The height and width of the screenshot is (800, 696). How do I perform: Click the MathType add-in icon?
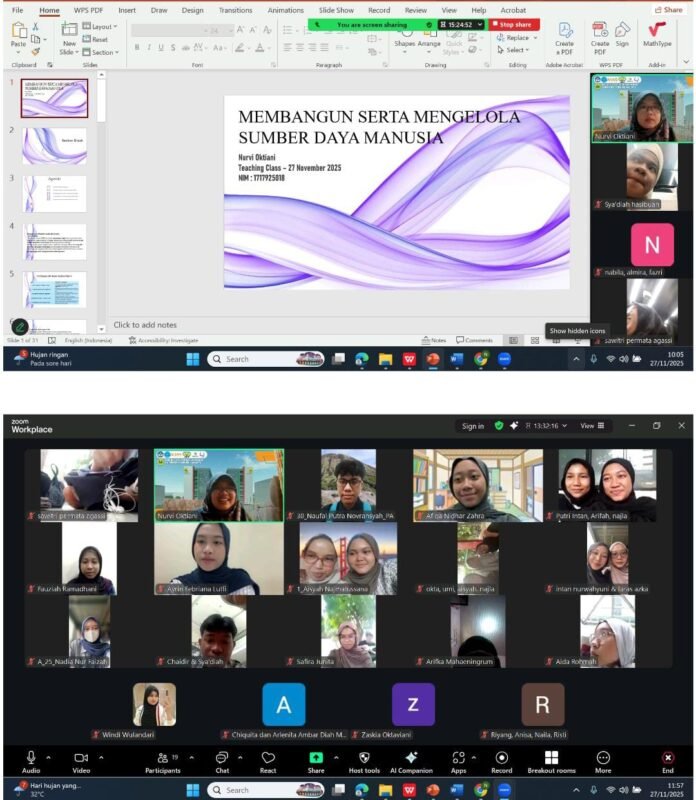(657, 30)
